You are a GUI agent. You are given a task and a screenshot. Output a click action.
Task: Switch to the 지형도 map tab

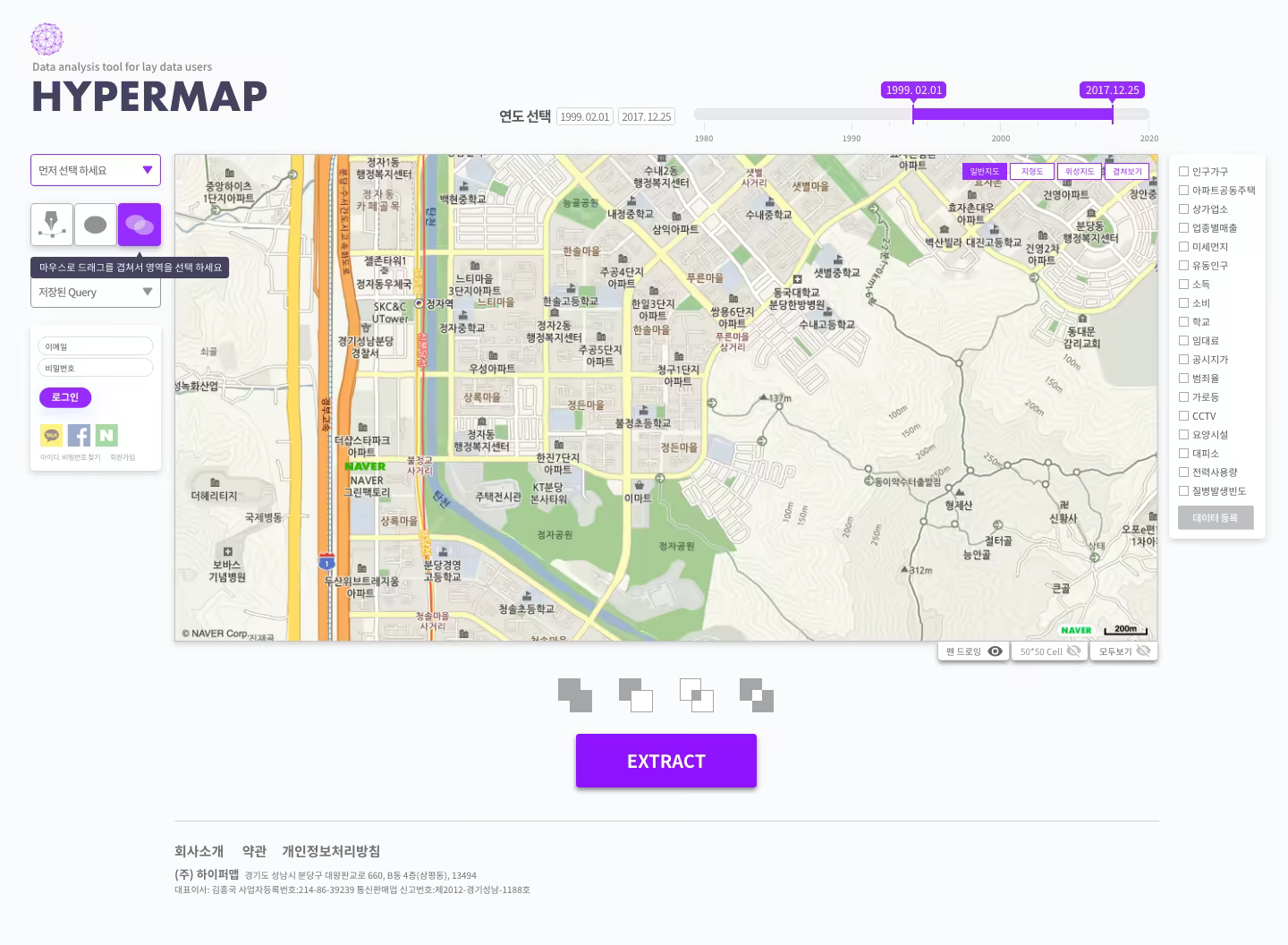pos(1031,170)
